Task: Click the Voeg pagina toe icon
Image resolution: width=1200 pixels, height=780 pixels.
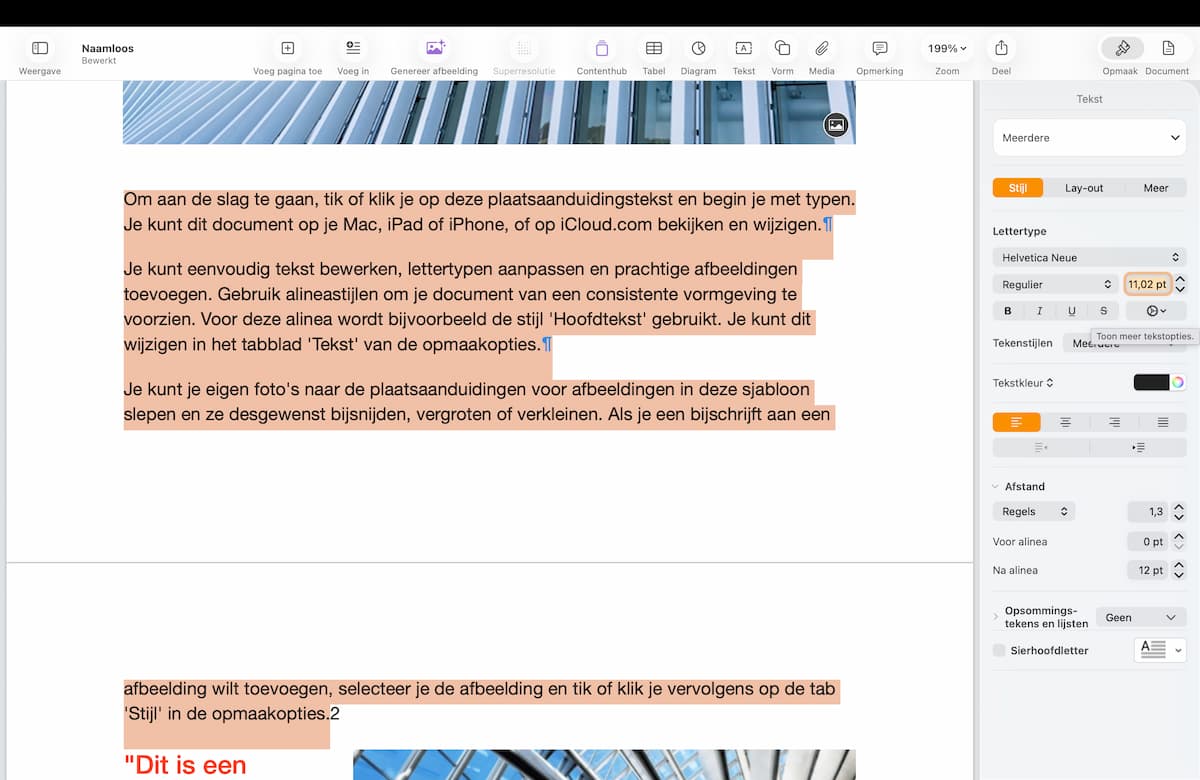Action: (287, 48)
